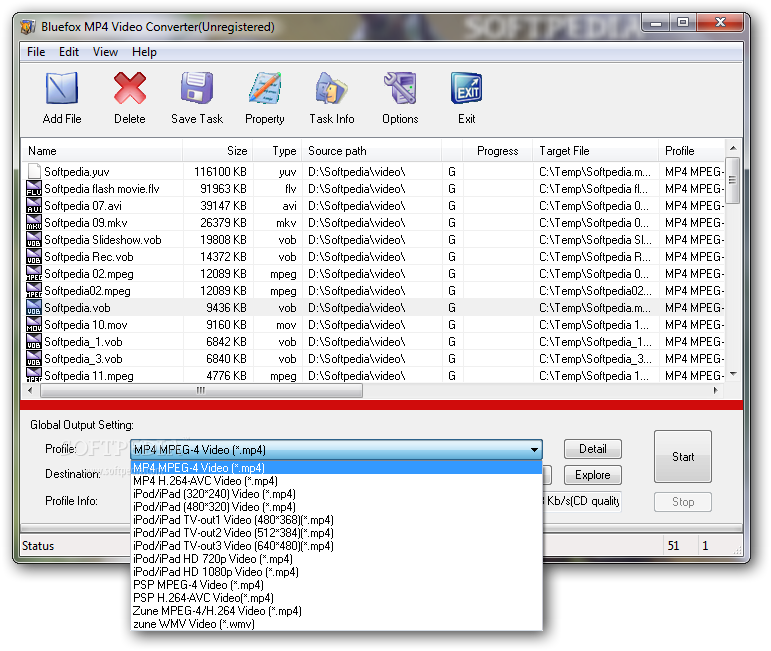Viewport: 771px width, 651px height.
Task: Select the MOV icon of Softpedia 10.mov
Action: [x=34, y=325]
